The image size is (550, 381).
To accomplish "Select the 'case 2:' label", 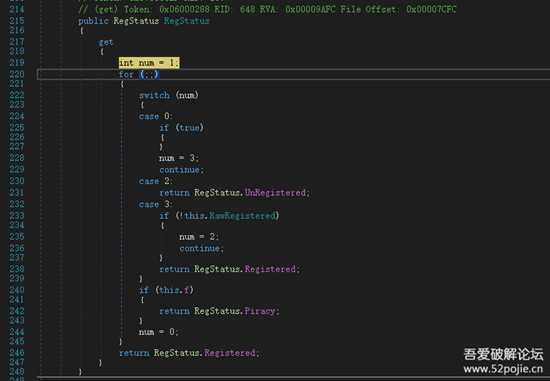I will click(x=155, y=181).
